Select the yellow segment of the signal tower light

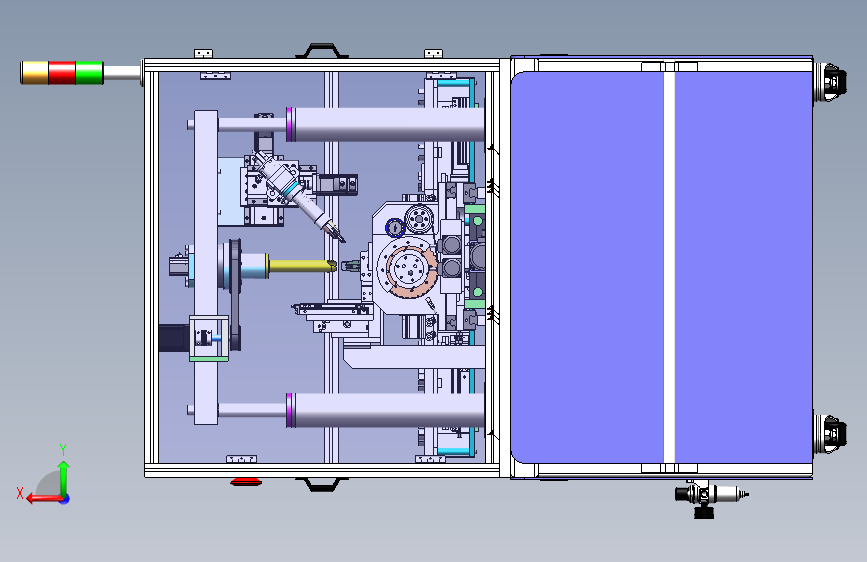(34, 72)
